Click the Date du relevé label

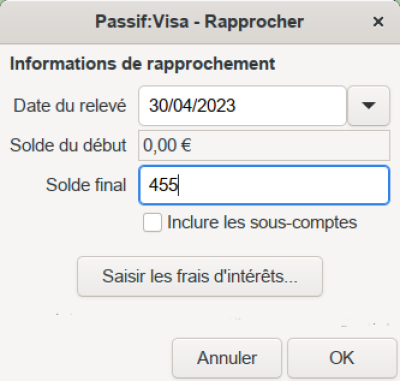click(x=70, y=106)
